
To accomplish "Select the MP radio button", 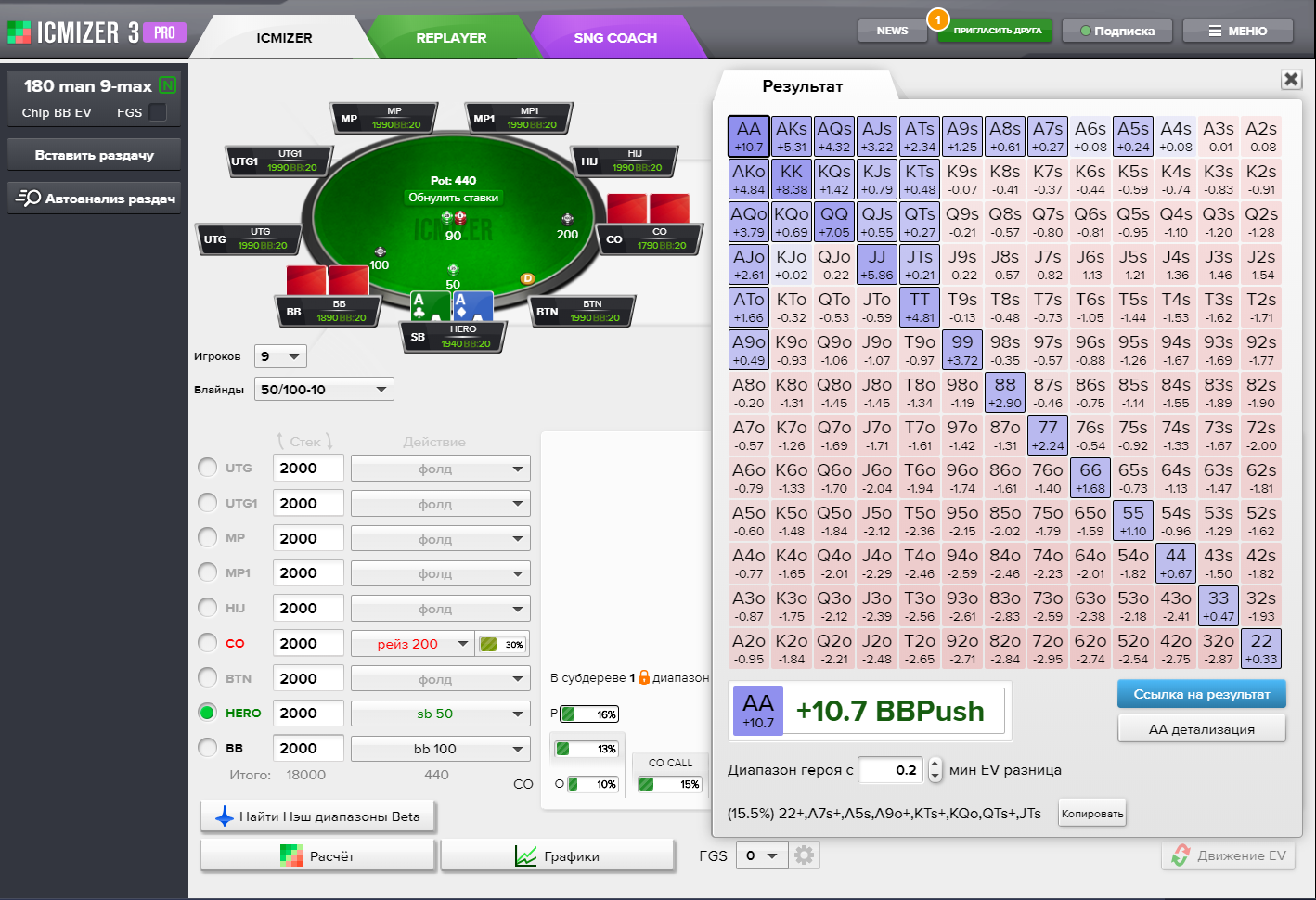I will coord(207,537).
